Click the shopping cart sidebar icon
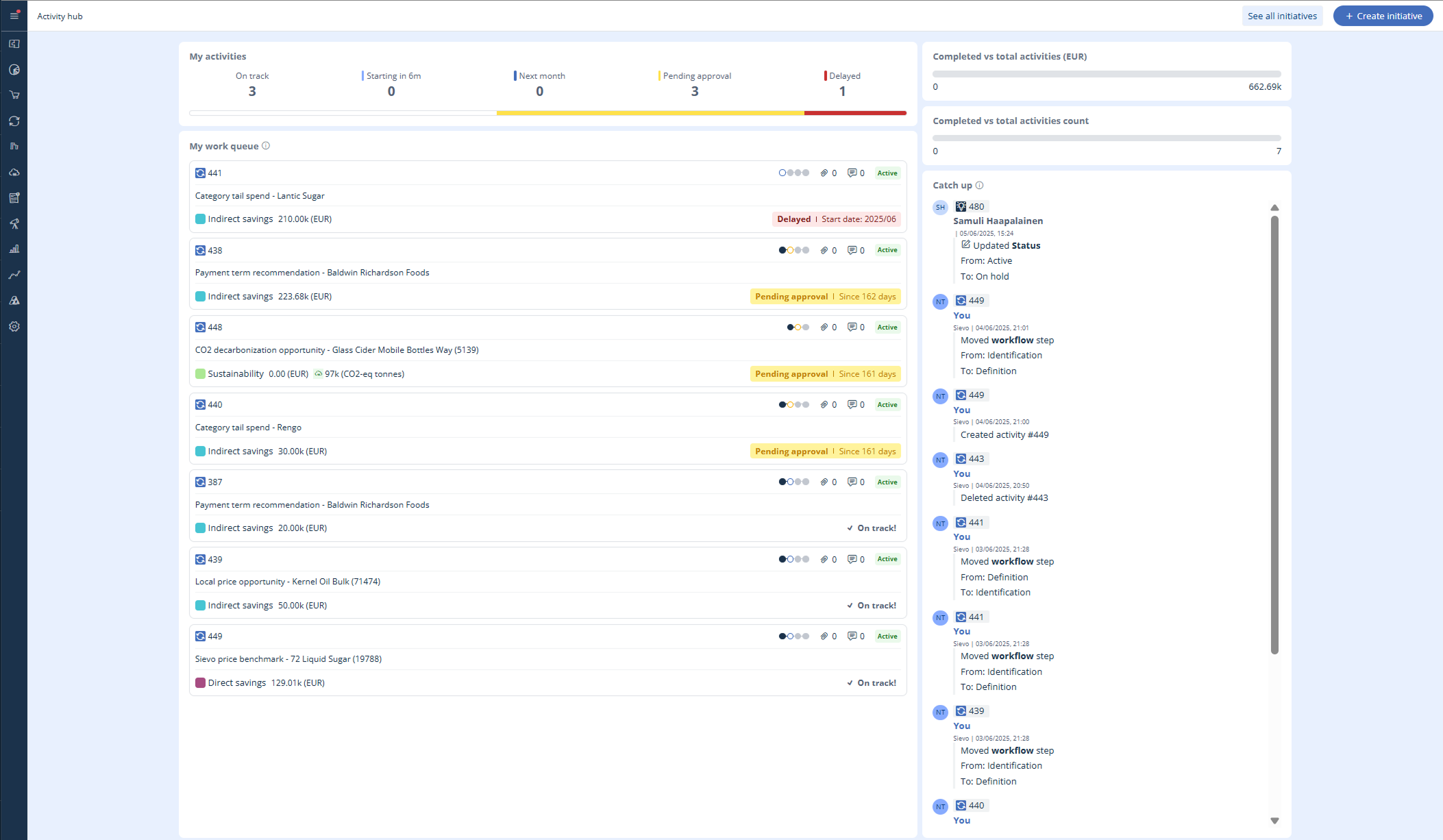 click(14, 95)
